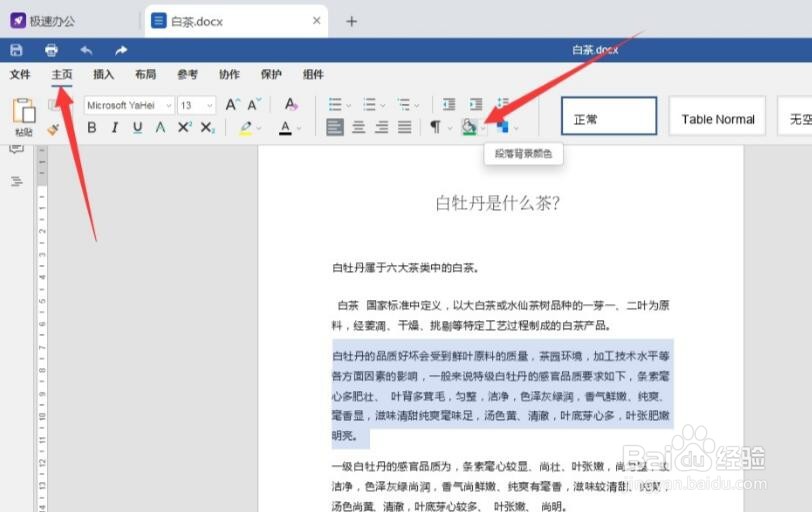Screen dimensions: 812x512
Task: Select the format painter brush
Action: click(53, 129)
